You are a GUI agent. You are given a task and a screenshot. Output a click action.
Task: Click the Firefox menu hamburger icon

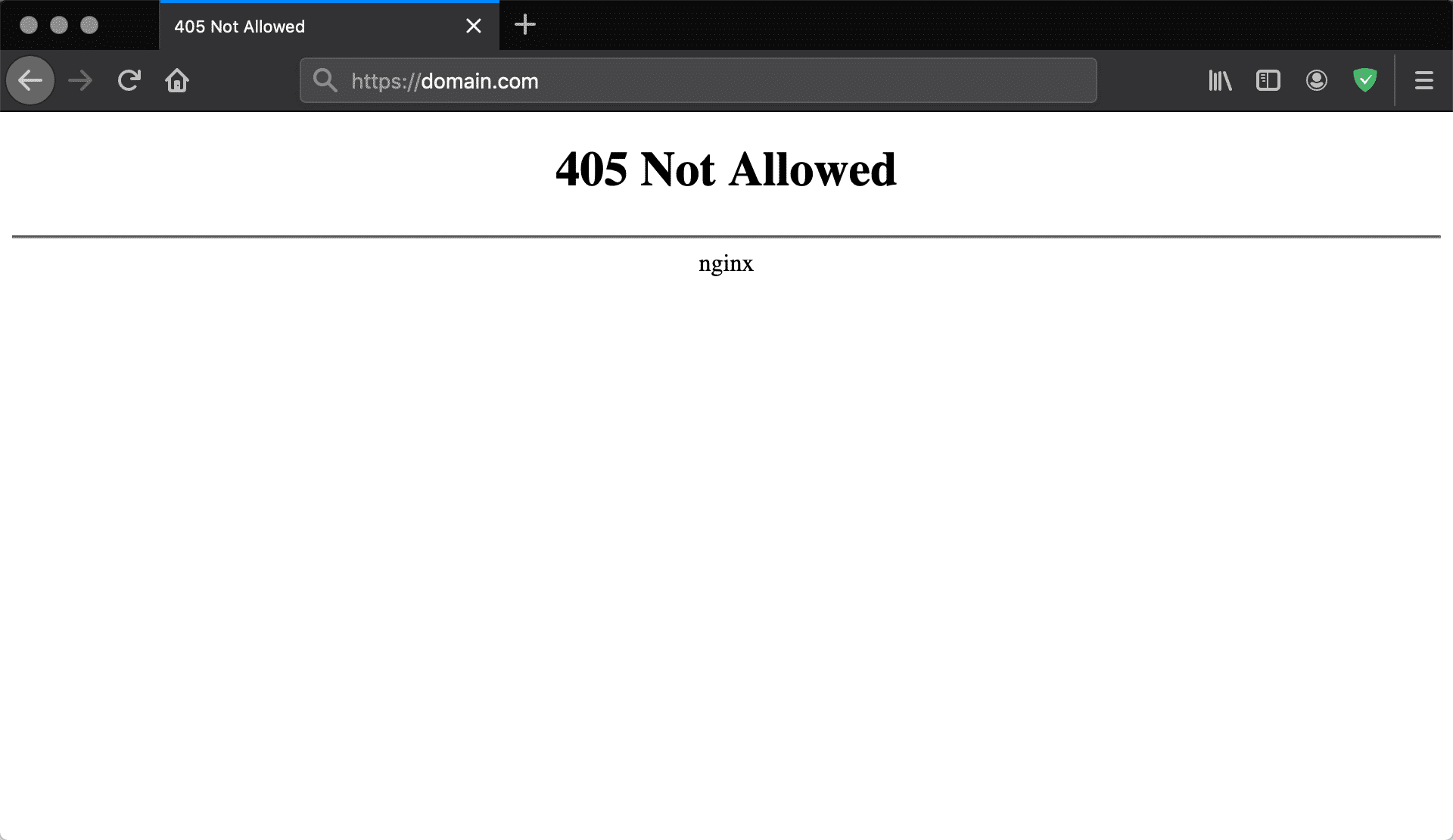click(1424, 80)
